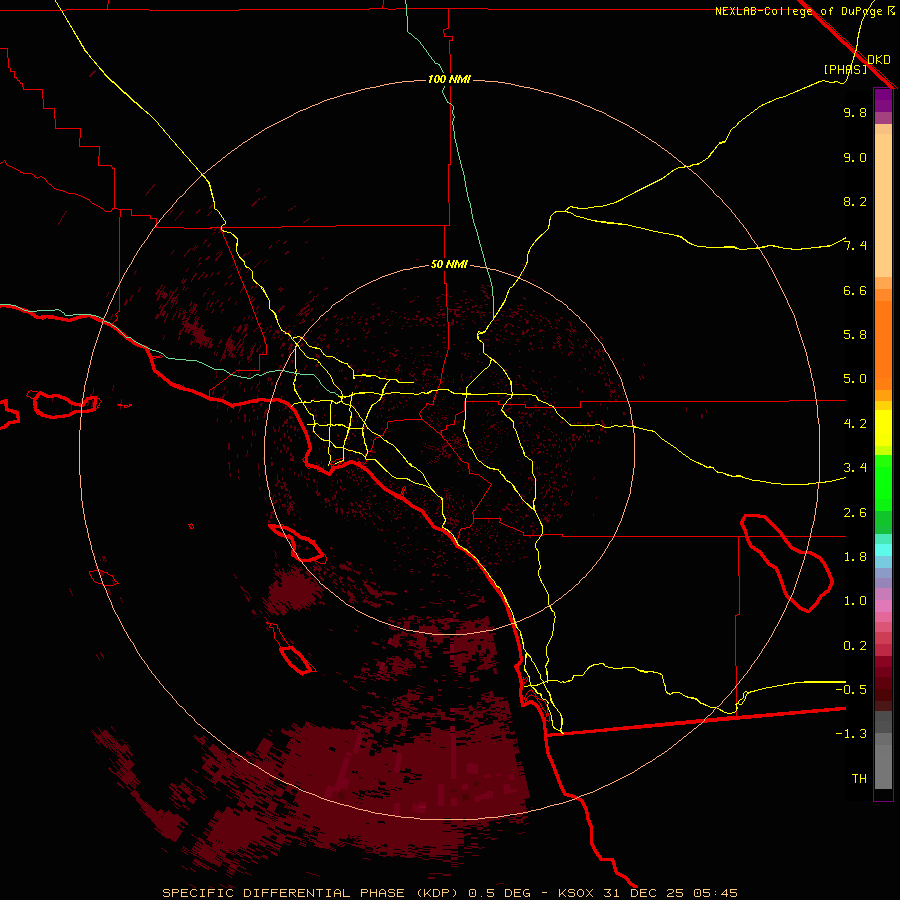The image size is (900, 900).
Task: Click the 2.6 color scale value
Action: pos(855,513)
